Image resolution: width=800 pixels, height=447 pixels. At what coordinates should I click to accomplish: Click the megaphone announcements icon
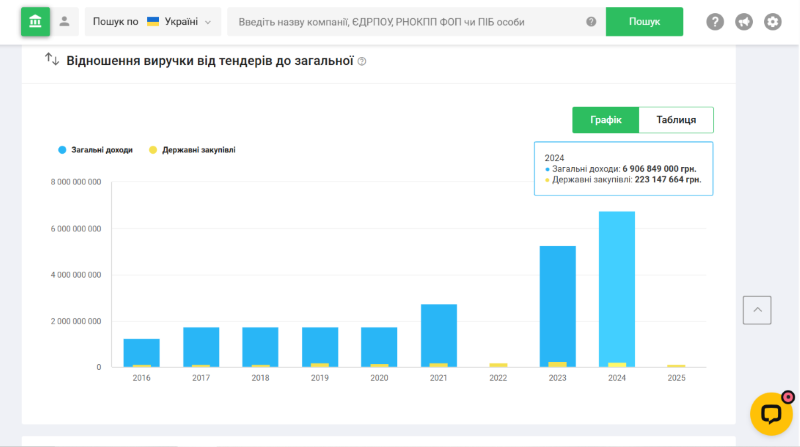(x=744, y=22)
